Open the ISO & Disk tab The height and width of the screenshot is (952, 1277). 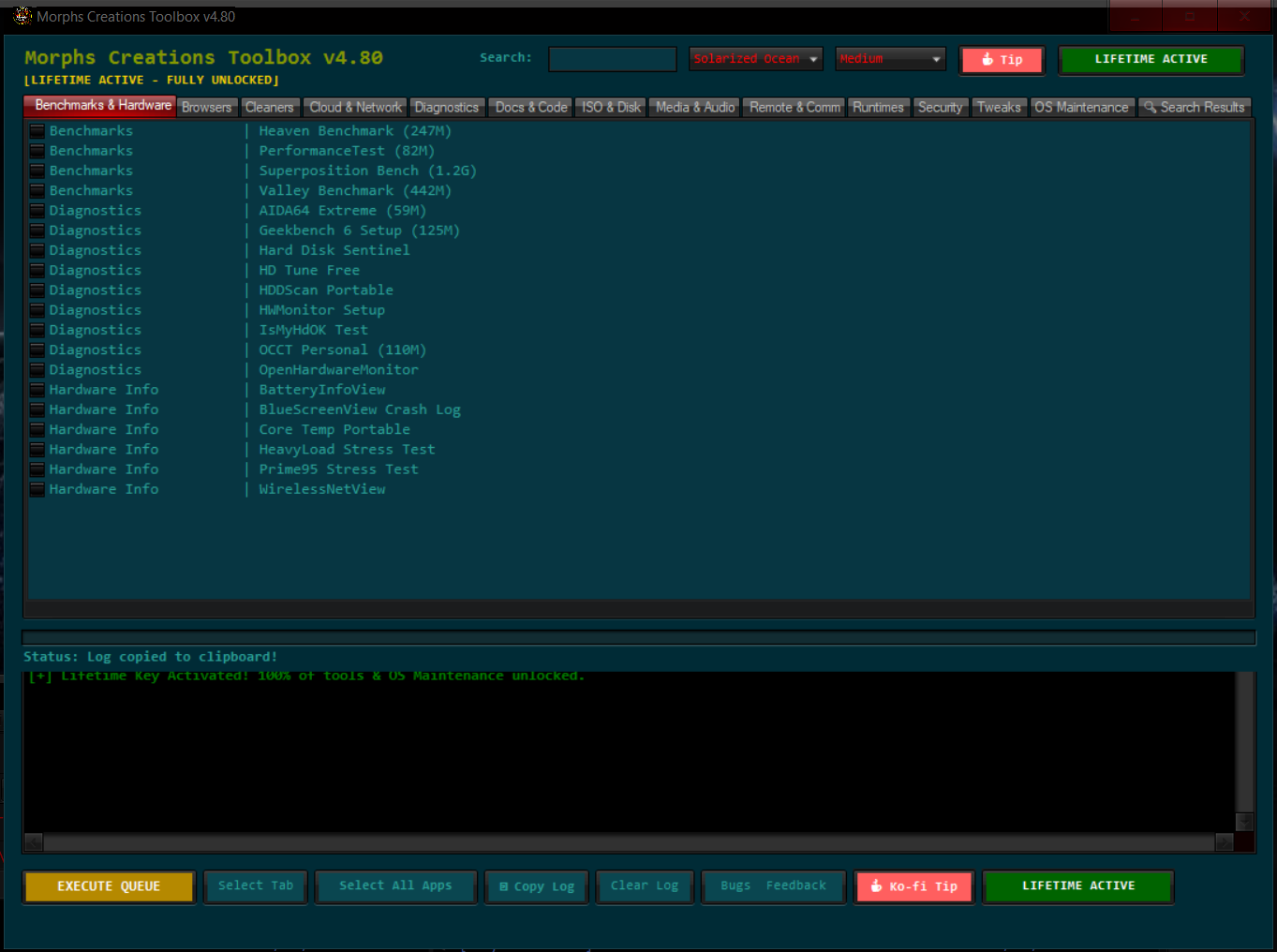(x=611, y=108)
